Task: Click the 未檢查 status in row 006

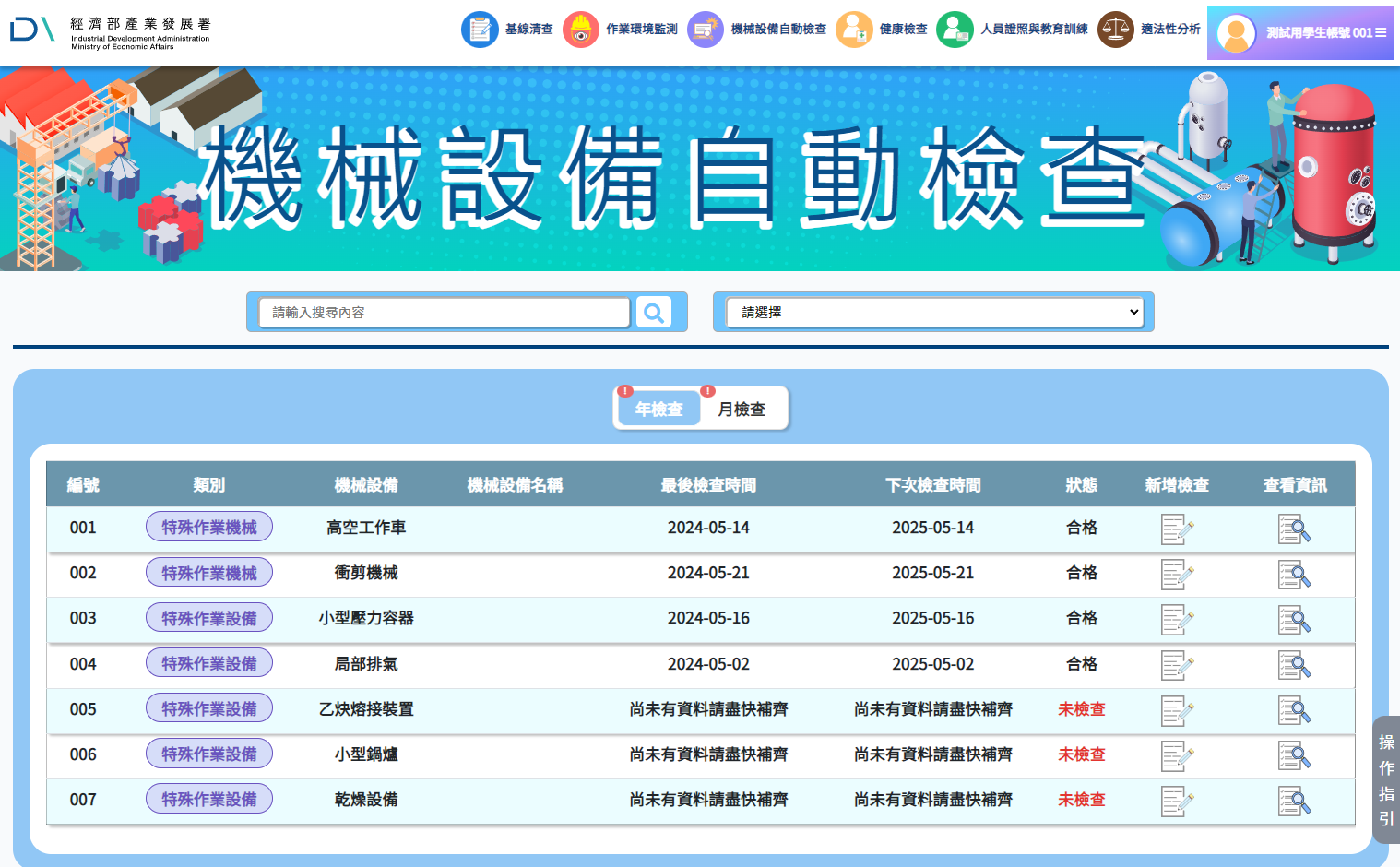Action: (1082, 754)
